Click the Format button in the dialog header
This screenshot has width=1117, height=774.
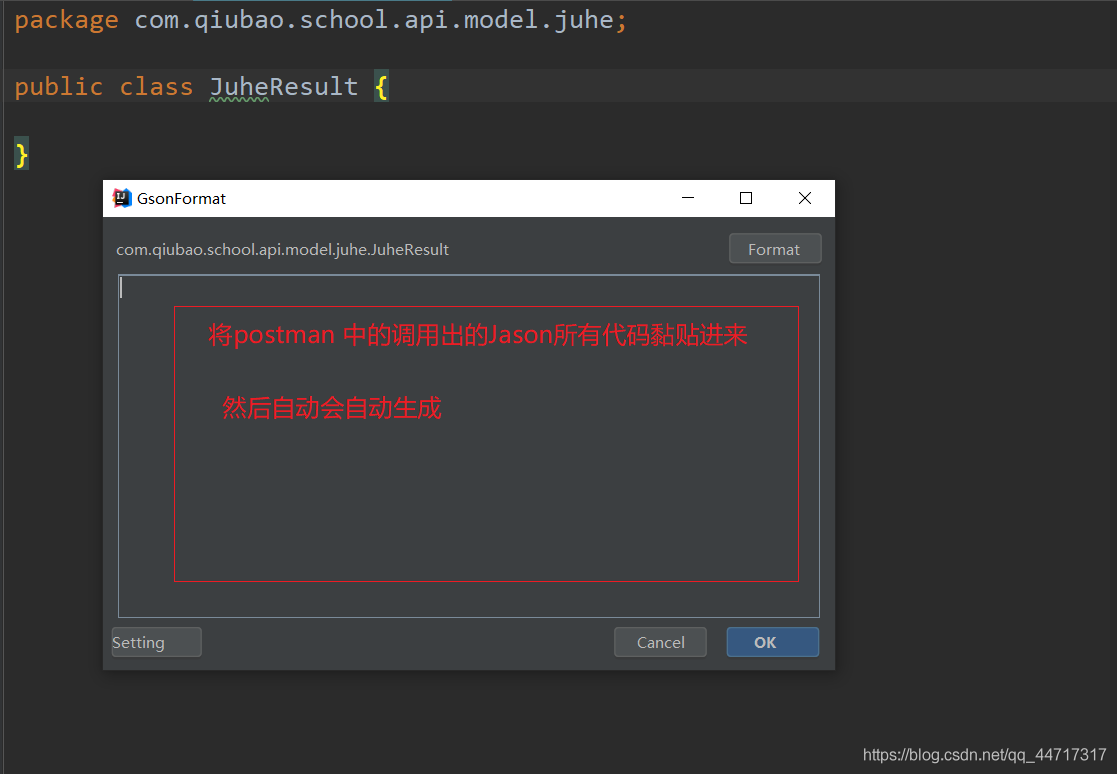click(x=775, y=248)
